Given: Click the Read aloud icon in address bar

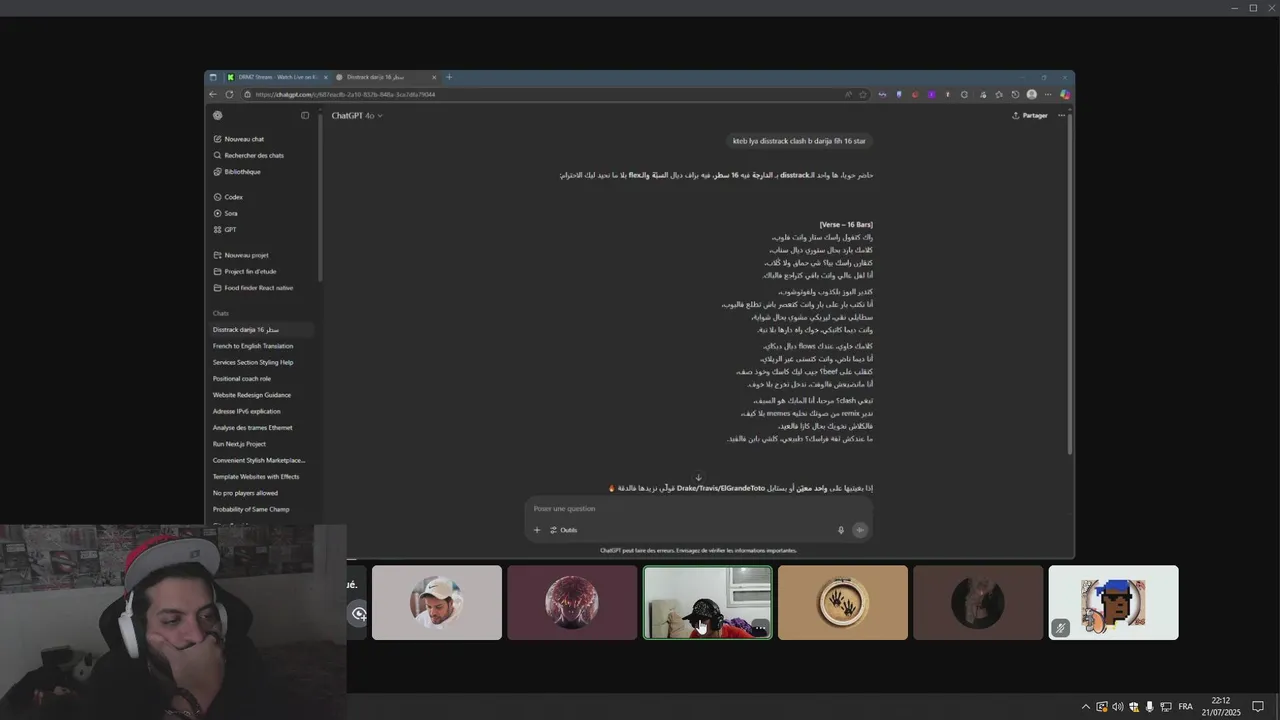Looking at the screenshot, I should click(x=848, y=95).
